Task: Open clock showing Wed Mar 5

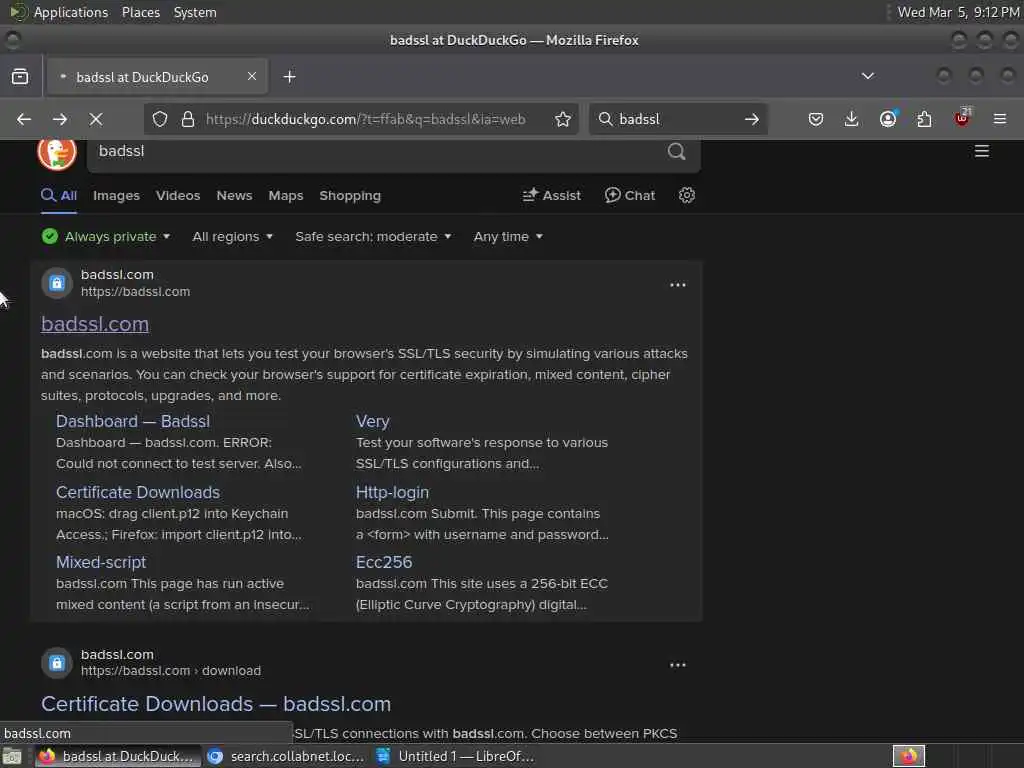Action: [x=958, y=12]
